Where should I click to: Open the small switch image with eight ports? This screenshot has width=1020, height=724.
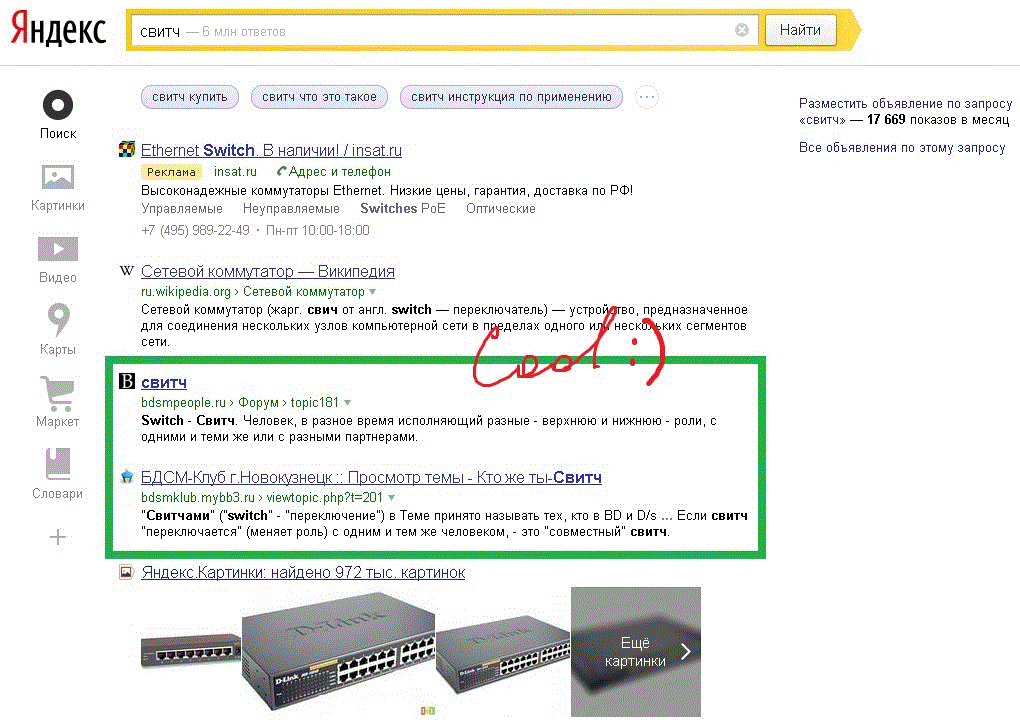coord(191,651)
